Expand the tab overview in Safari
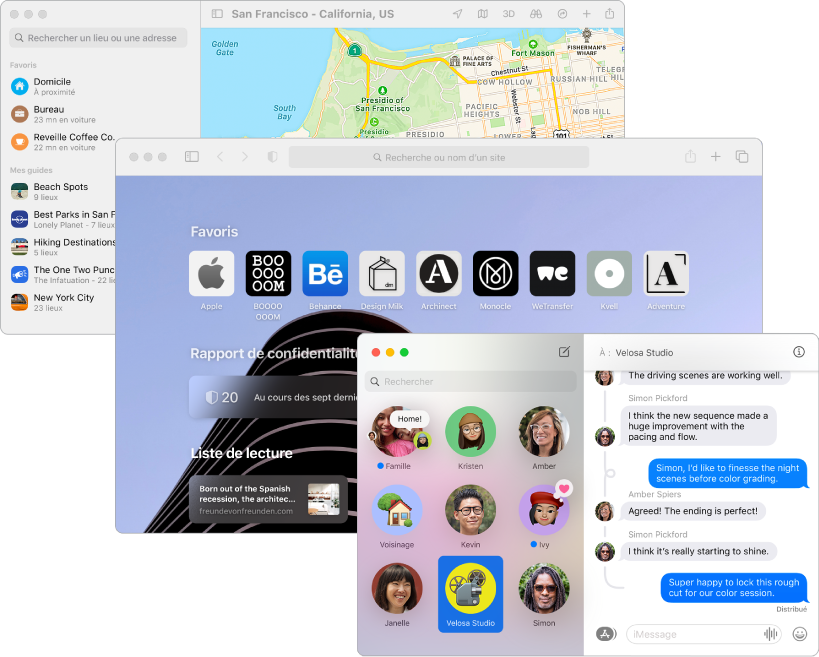 click(742, 157)
